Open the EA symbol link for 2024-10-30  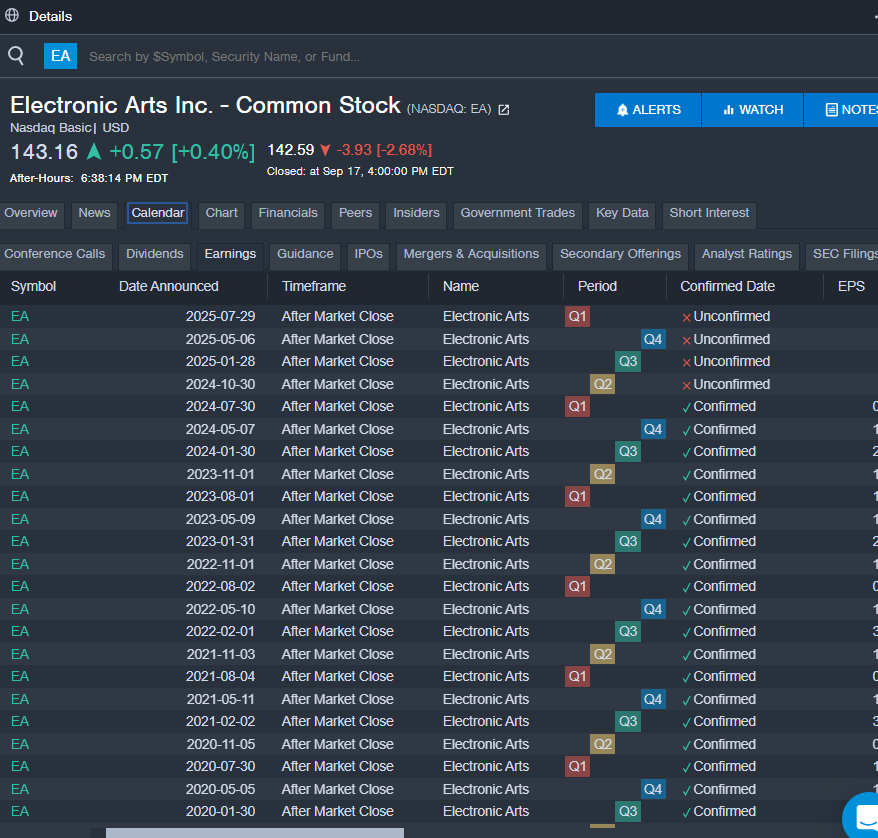point(20,384)
